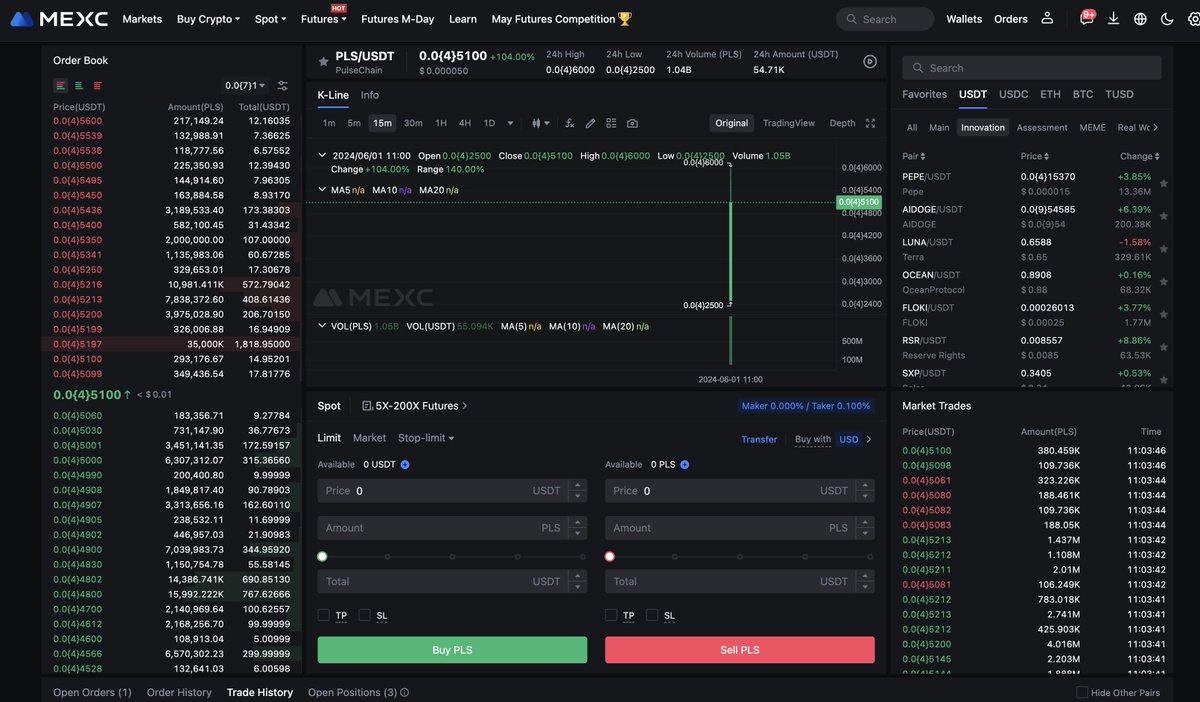Enable TP checkbox on sell side
1200x702 pixels.
click(x=611, y=615)
